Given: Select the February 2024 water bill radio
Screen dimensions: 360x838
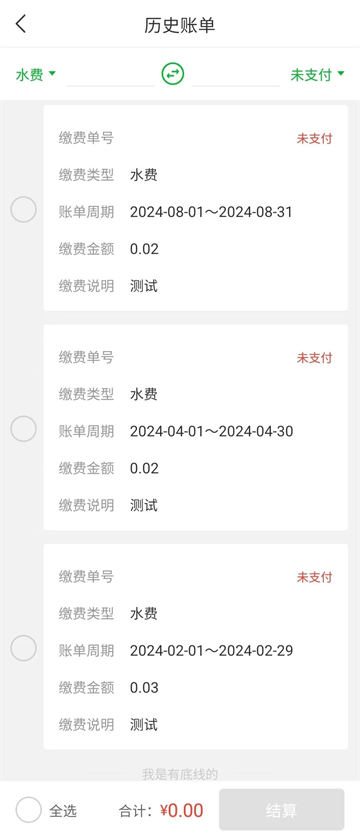Looking at the screenshot, I should pos(24,648).
